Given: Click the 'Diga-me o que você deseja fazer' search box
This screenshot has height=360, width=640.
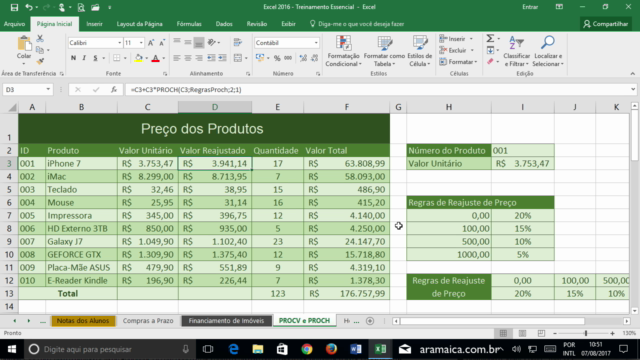Looking at the screenshot, I should pyautogui.click(x=357, y=24).
